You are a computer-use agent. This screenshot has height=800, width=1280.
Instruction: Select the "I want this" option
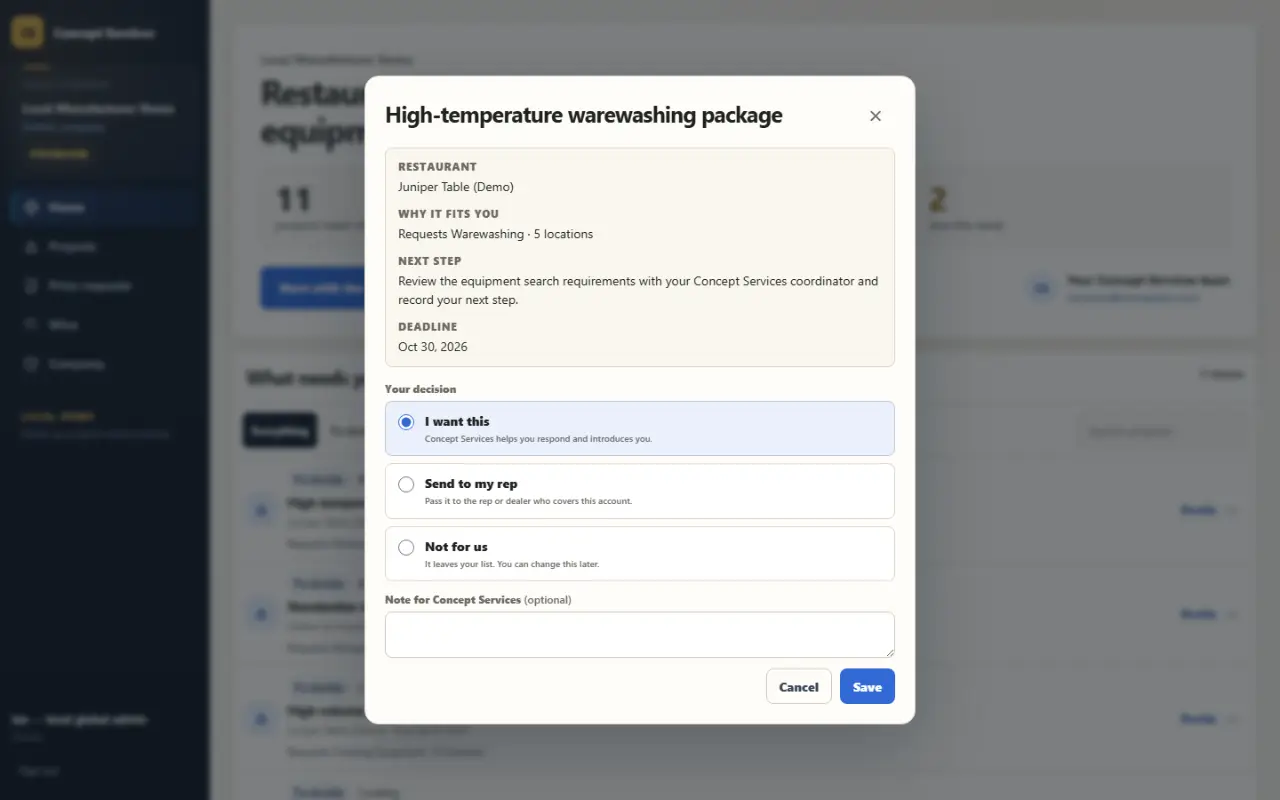(x=640, y=428)
